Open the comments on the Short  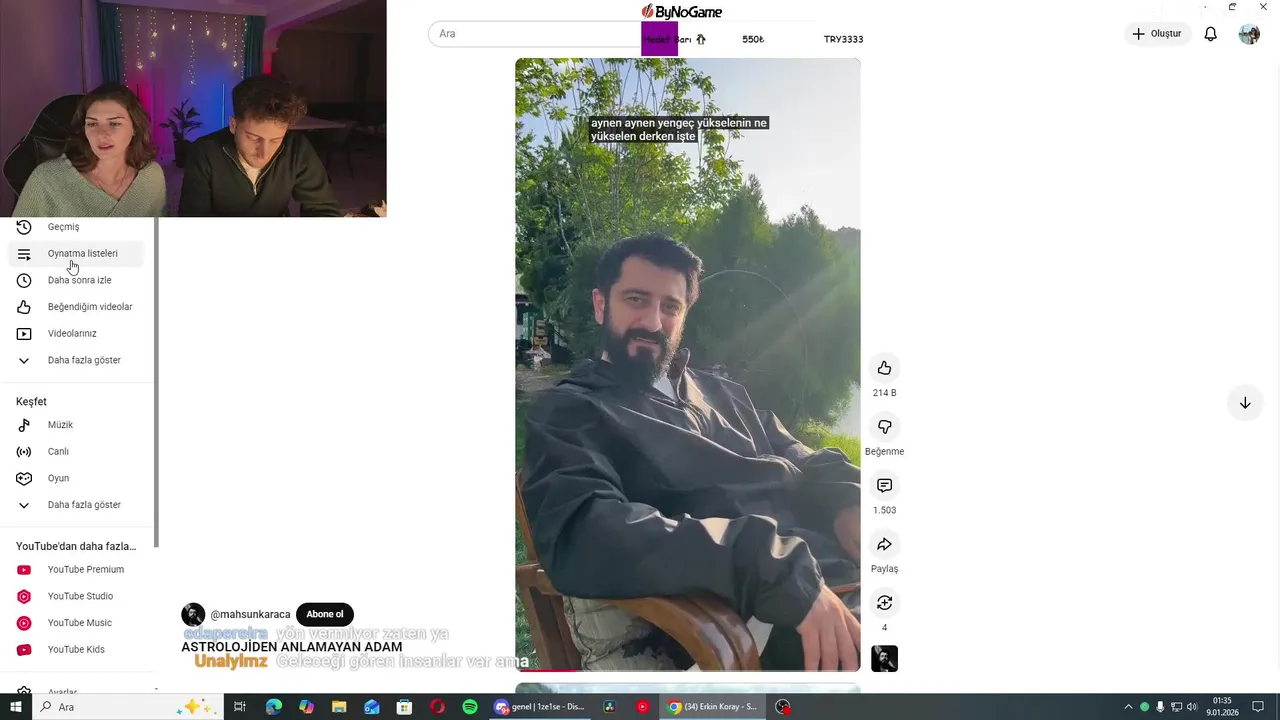pos(884,485)
